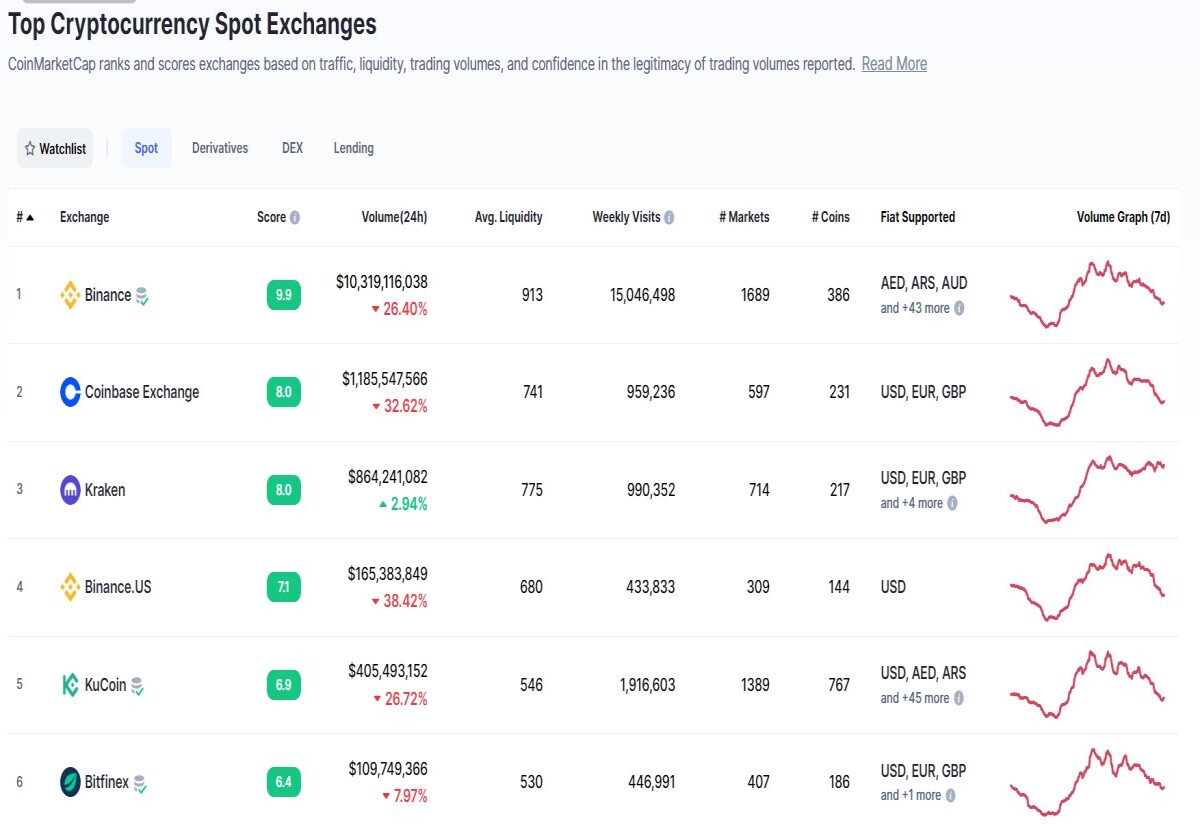
Task: Click the Bitfinex logo icon
Action: [70, 782]
